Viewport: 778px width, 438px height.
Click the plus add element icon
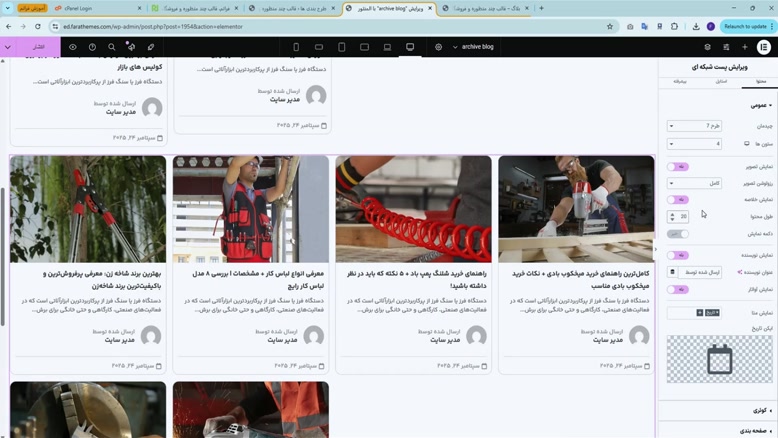click(x=744, y=47)
